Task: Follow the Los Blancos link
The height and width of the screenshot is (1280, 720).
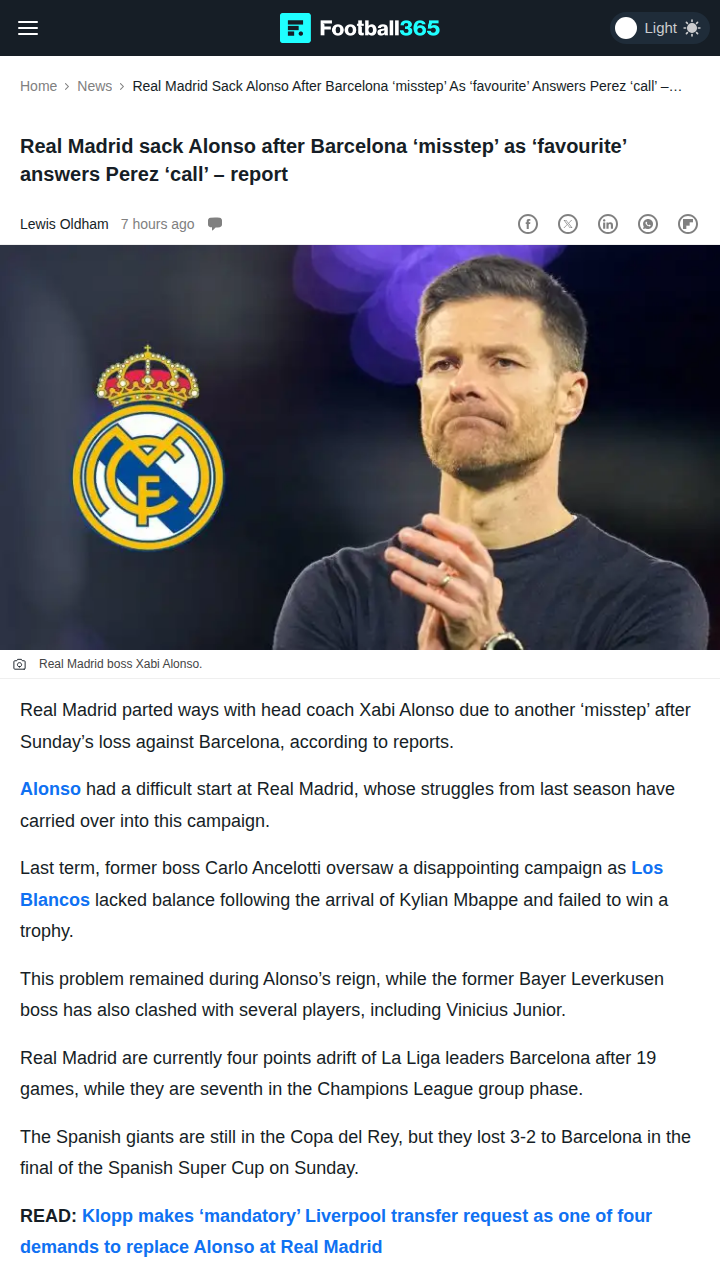Action: [341, 884]
